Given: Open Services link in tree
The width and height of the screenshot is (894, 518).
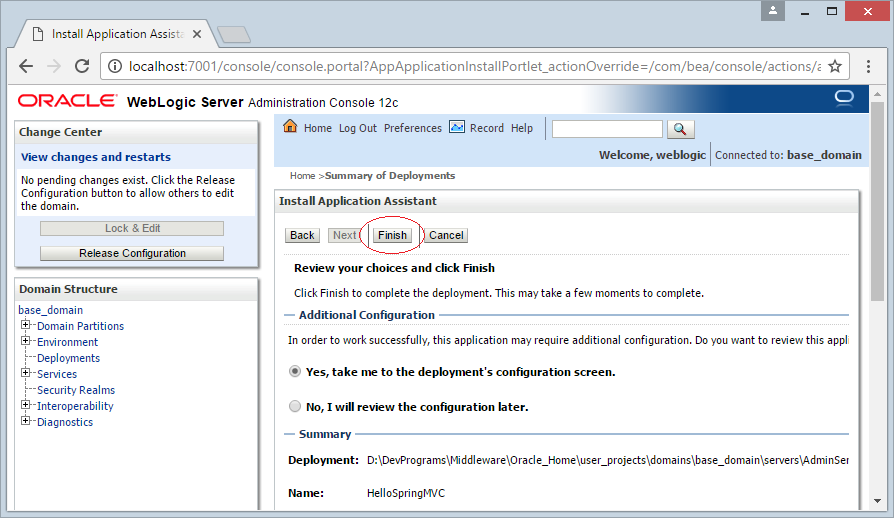Looking at the screenshot, I should pos(57,374).
